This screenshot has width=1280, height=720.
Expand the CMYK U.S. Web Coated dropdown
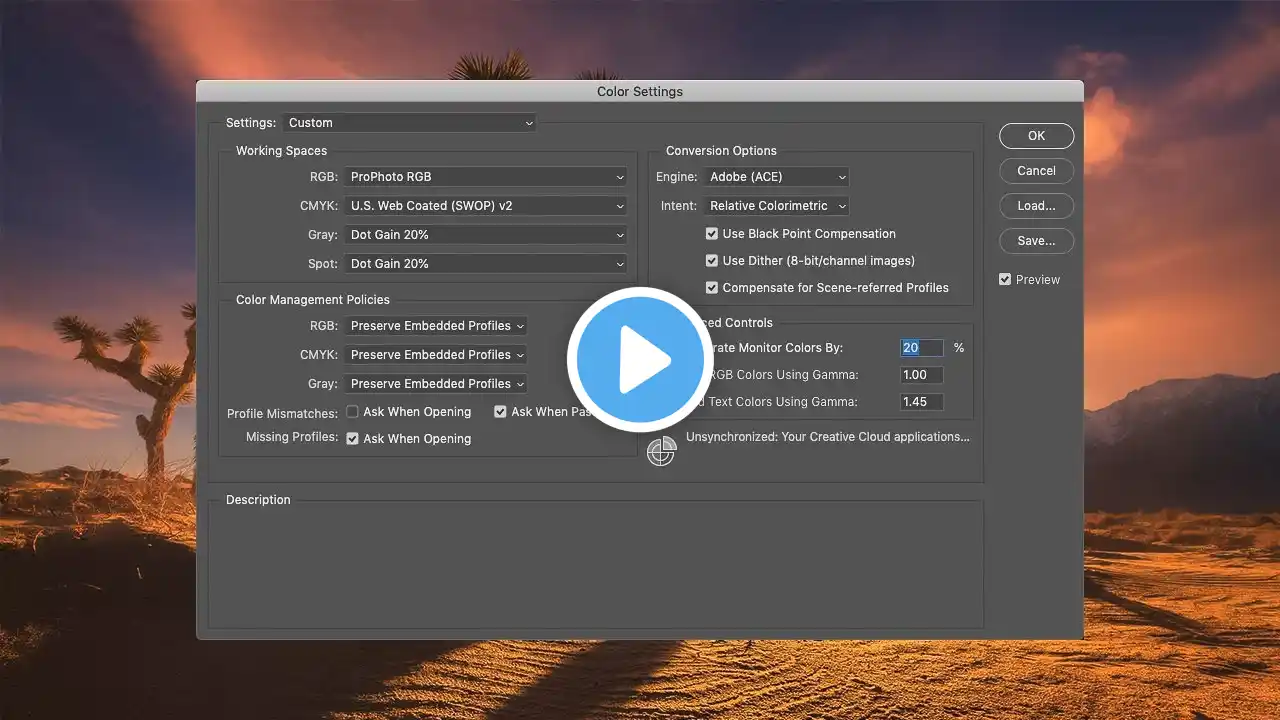pos(485,206)
